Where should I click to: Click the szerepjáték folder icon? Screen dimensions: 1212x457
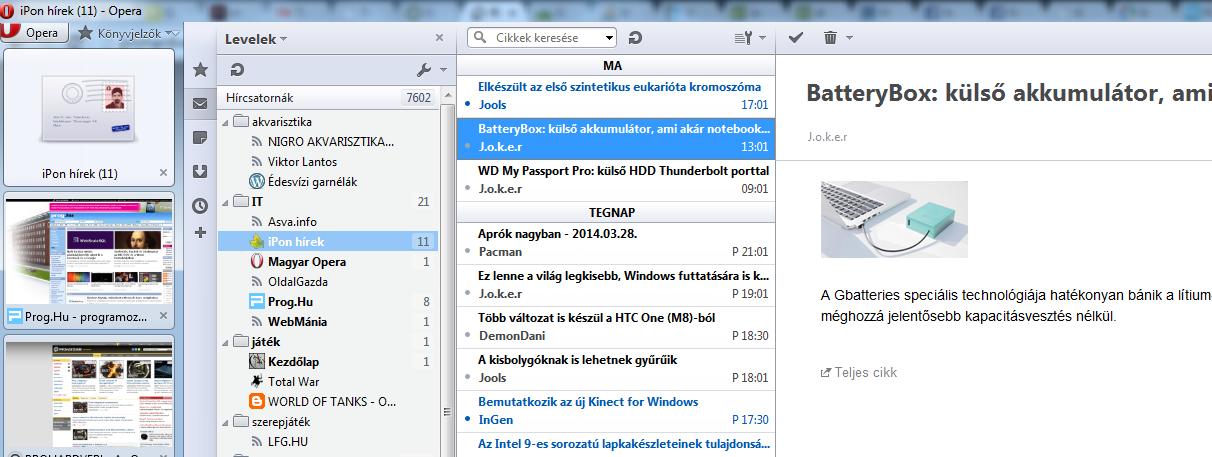(240, 422)
